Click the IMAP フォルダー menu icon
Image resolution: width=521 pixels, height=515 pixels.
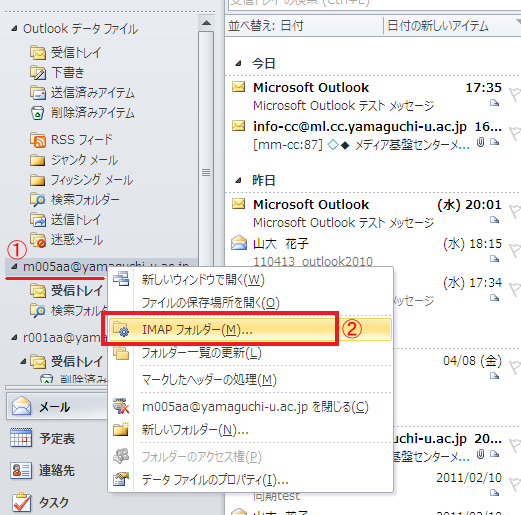click(x=121, y=329)
